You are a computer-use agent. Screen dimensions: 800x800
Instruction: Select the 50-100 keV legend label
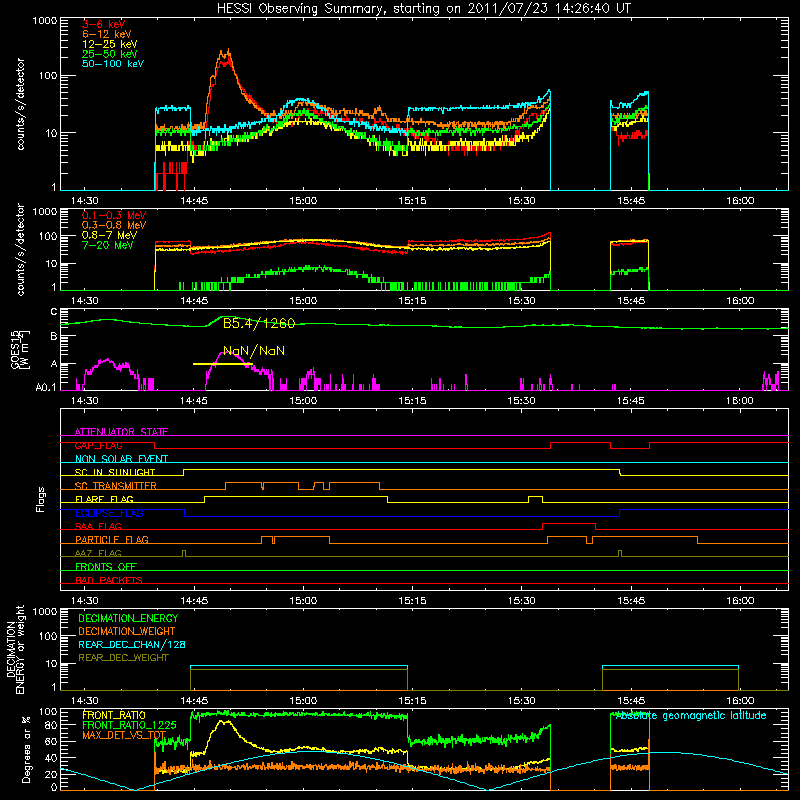point(113,64)
